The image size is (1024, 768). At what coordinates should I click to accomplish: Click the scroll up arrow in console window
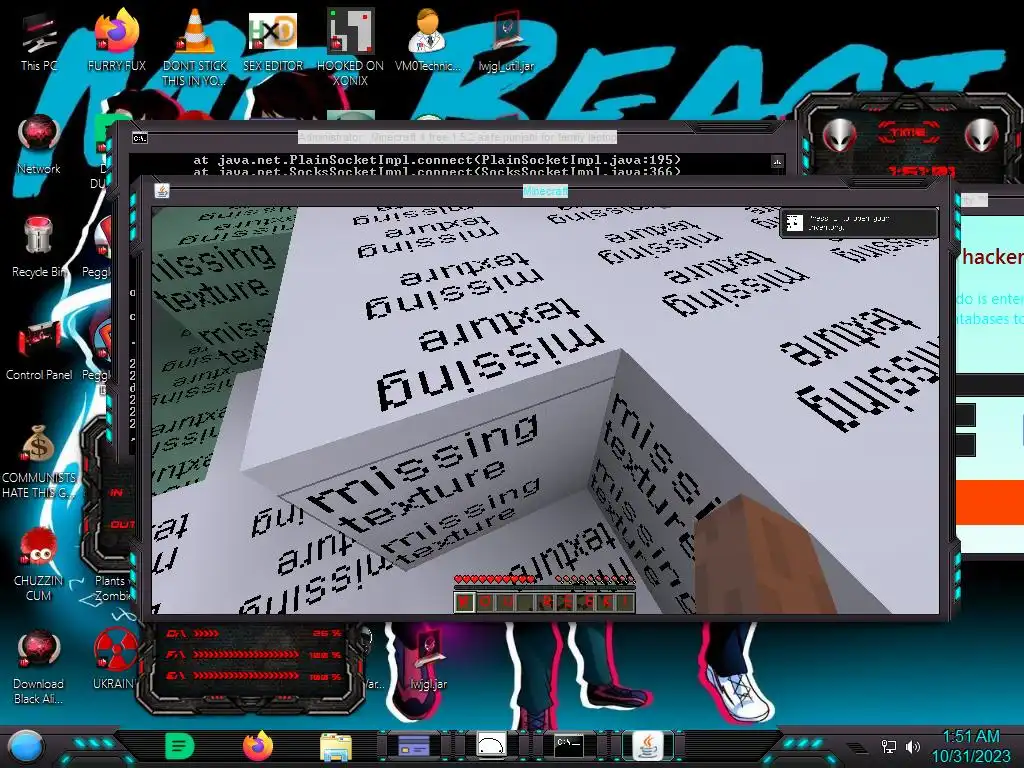(x=777, y=161)
